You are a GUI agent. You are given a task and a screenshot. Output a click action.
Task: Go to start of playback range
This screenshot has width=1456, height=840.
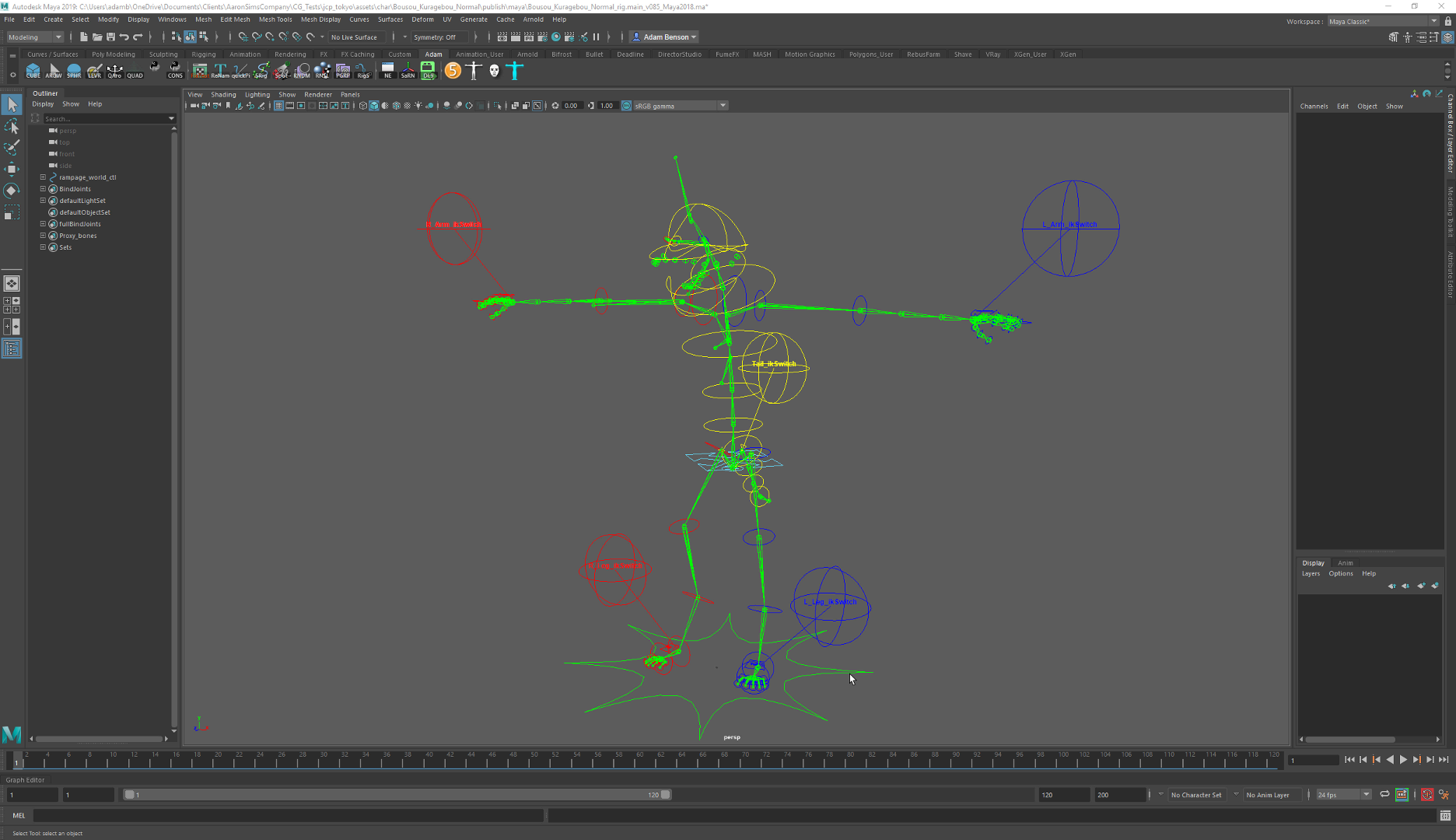(x=1349, y=760)
